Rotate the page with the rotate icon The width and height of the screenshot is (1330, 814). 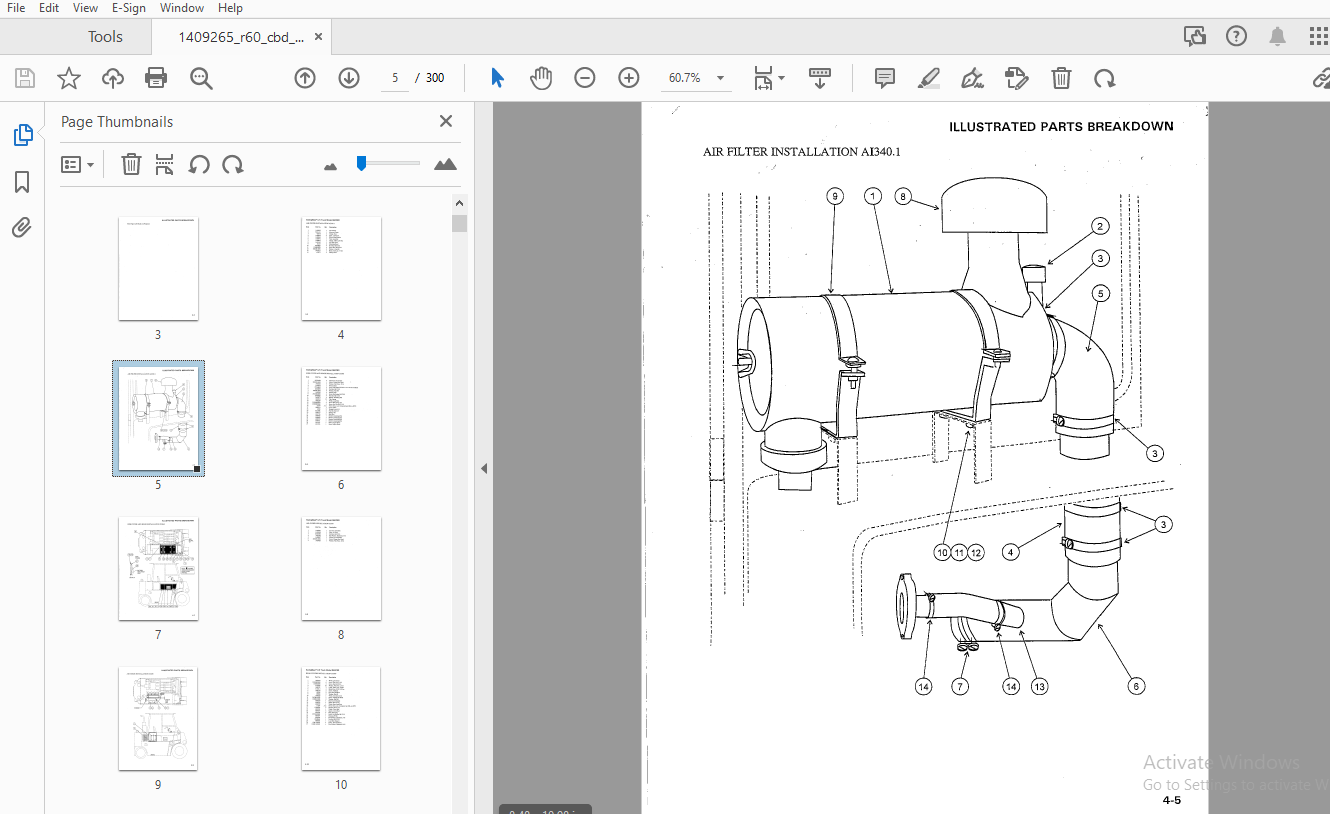[x=1105, y=78]
